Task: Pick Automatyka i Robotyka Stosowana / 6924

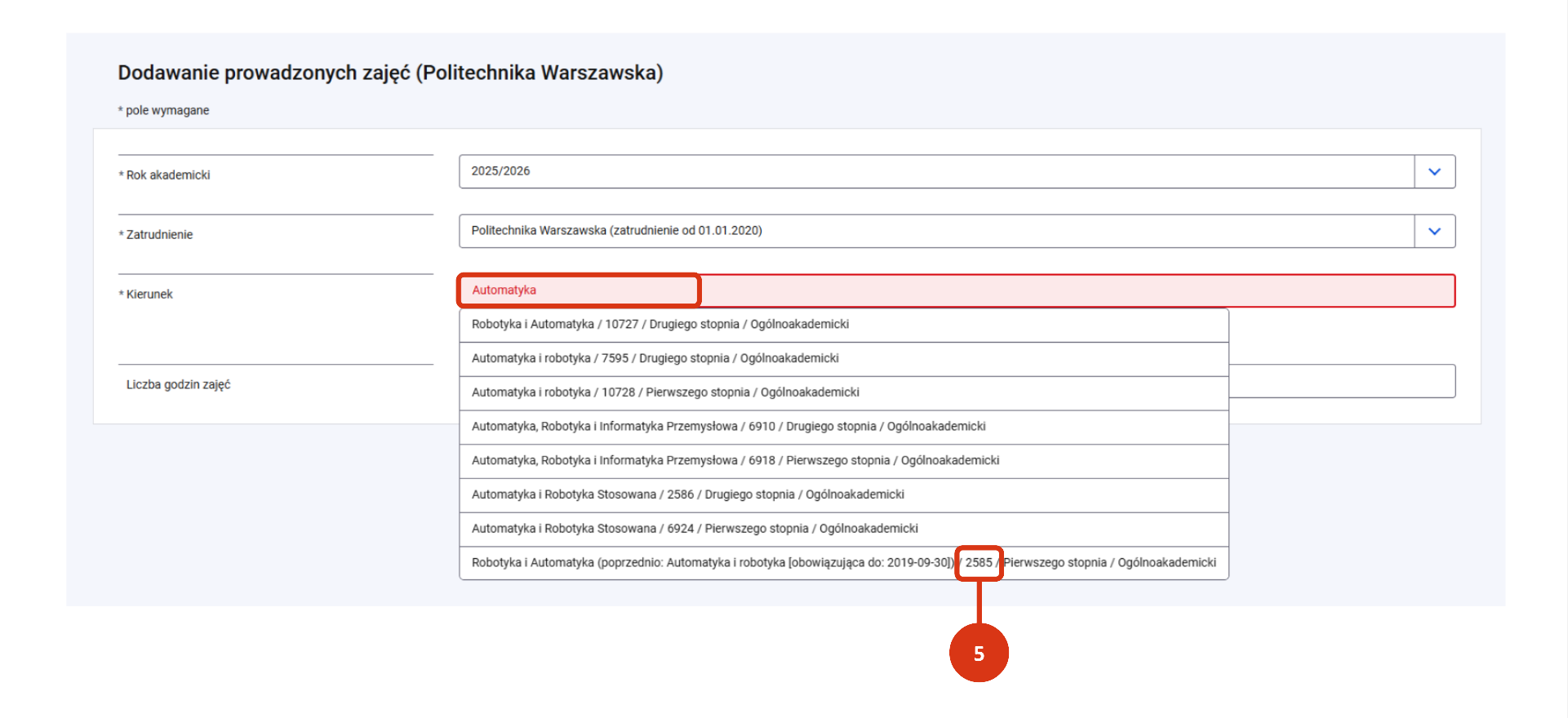Action: click(844, 529)
